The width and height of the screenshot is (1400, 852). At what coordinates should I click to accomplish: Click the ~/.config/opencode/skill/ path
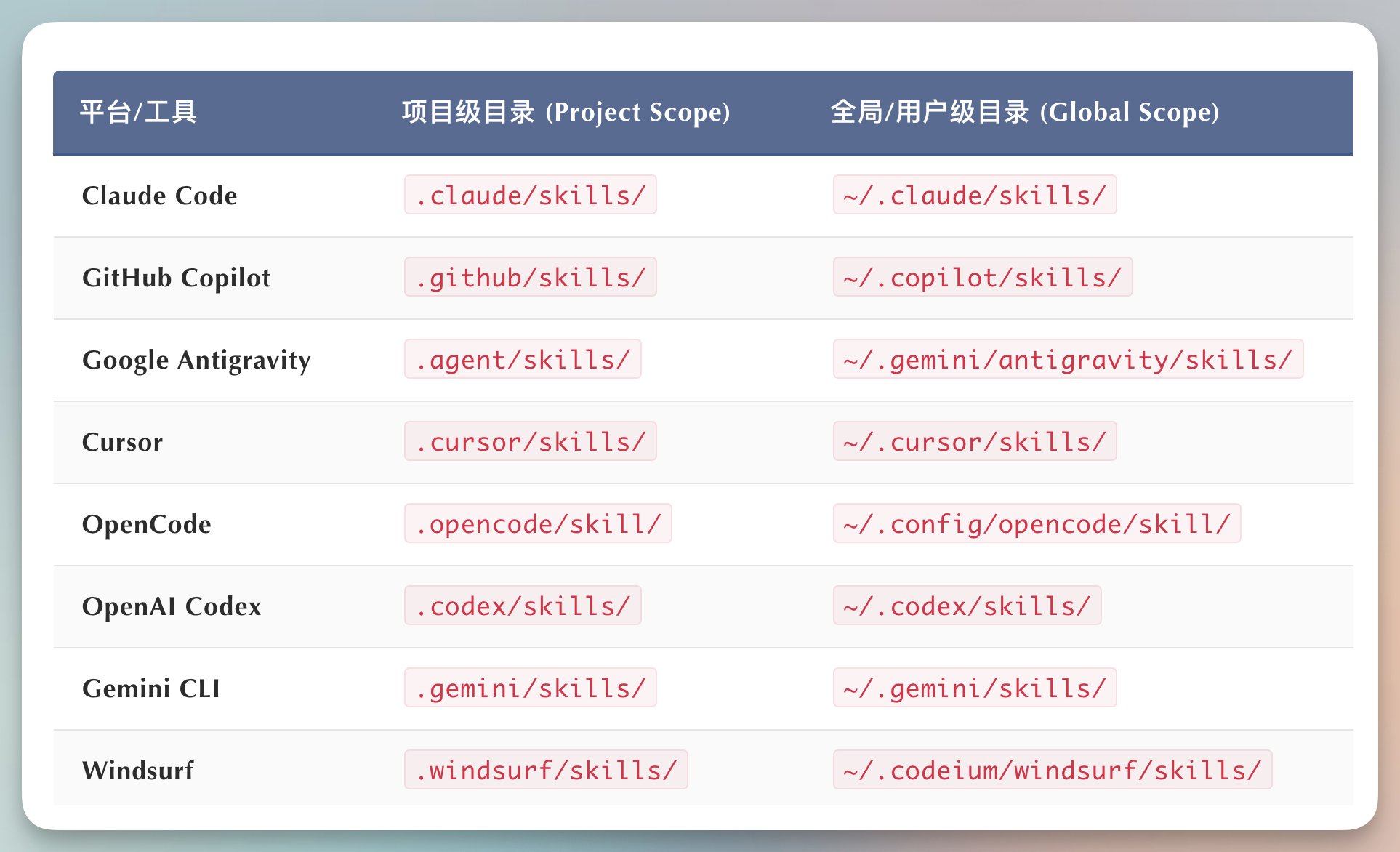[1036, 523]
